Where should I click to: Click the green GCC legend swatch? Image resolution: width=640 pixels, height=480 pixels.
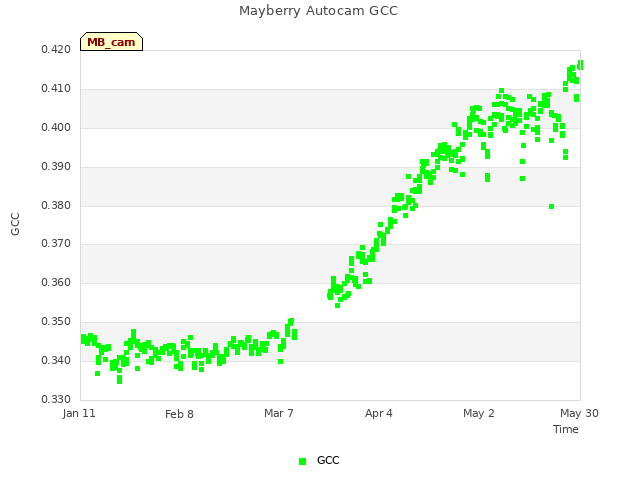coord(302,461)
